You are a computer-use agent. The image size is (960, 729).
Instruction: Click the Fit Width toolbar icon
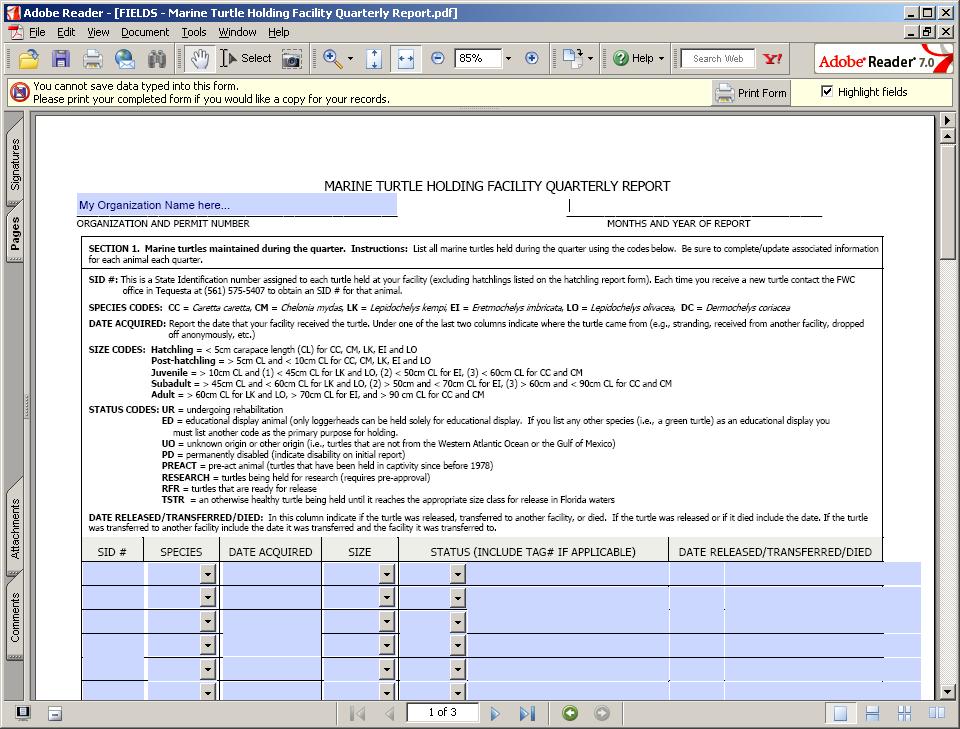pyautogui.click(x=406, y=58)
